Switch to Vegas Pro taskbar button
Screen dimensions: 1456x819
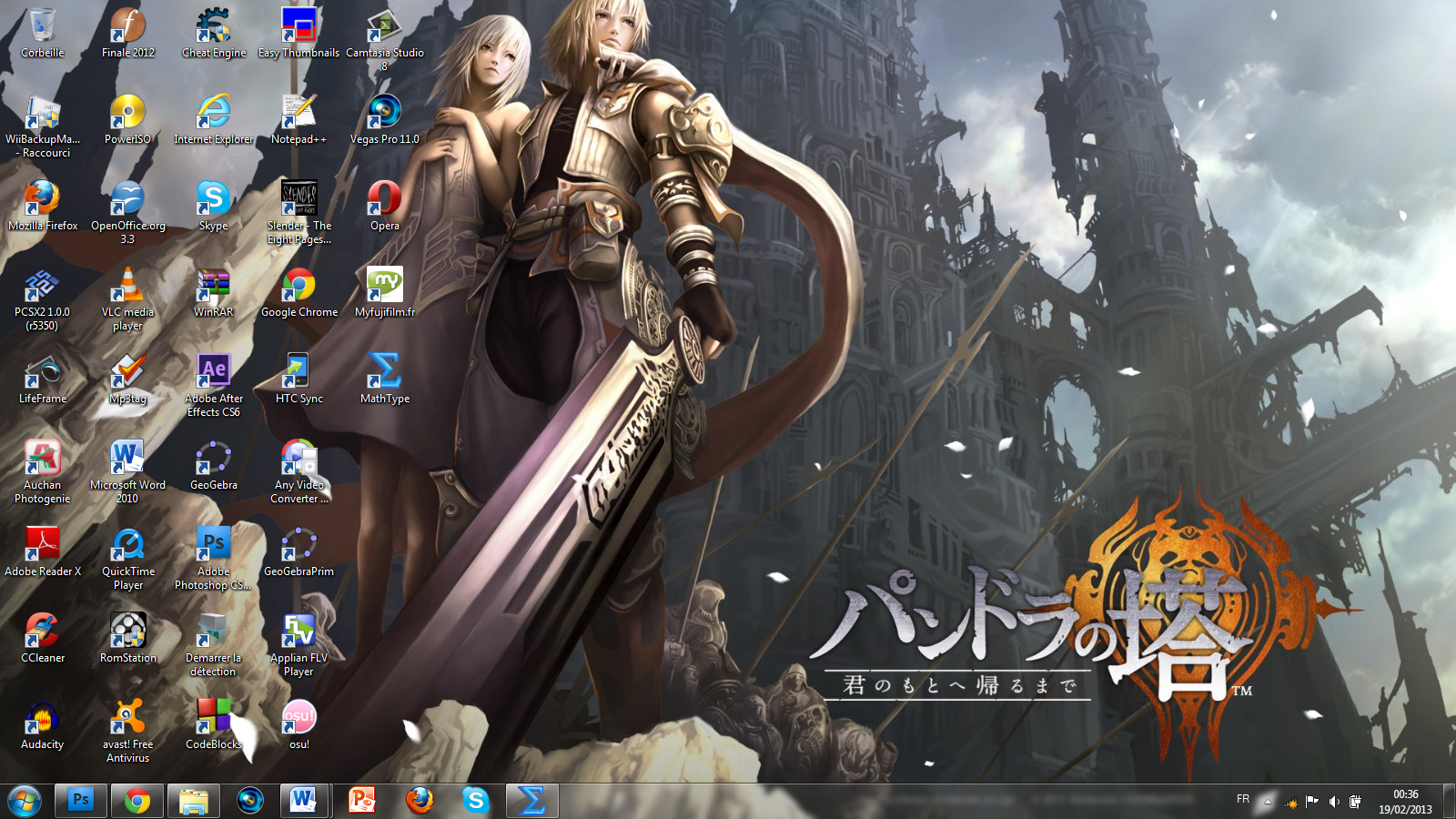(250, 801)
